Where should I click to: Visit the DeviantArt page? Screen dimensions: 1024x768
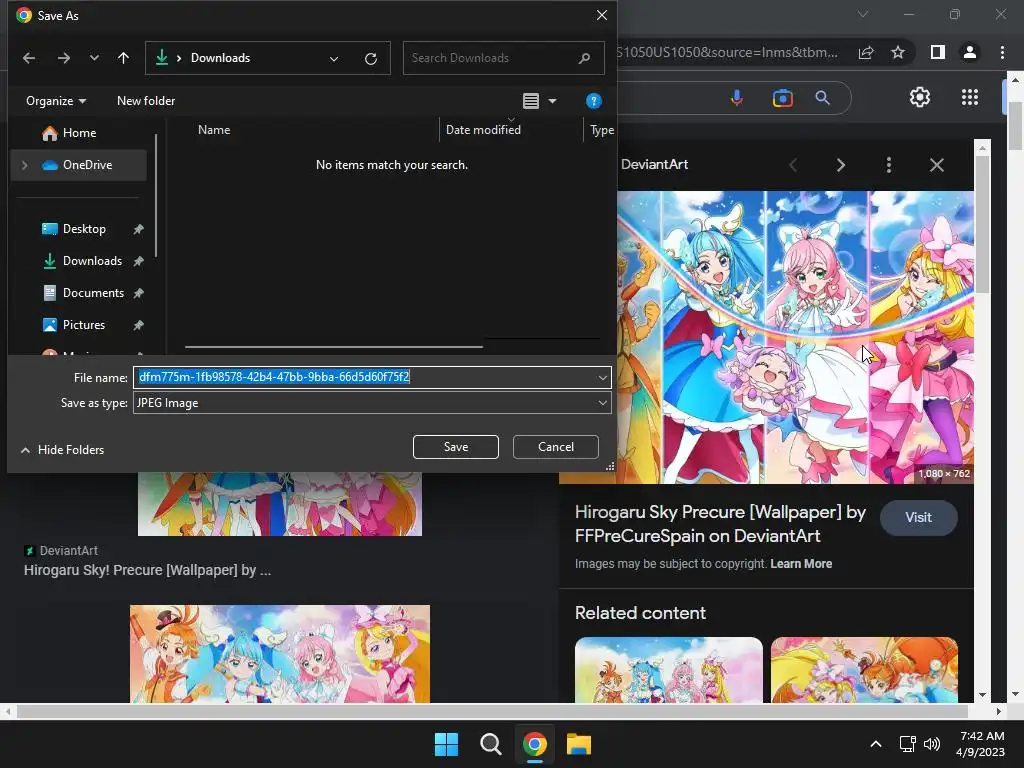[918, 517]
